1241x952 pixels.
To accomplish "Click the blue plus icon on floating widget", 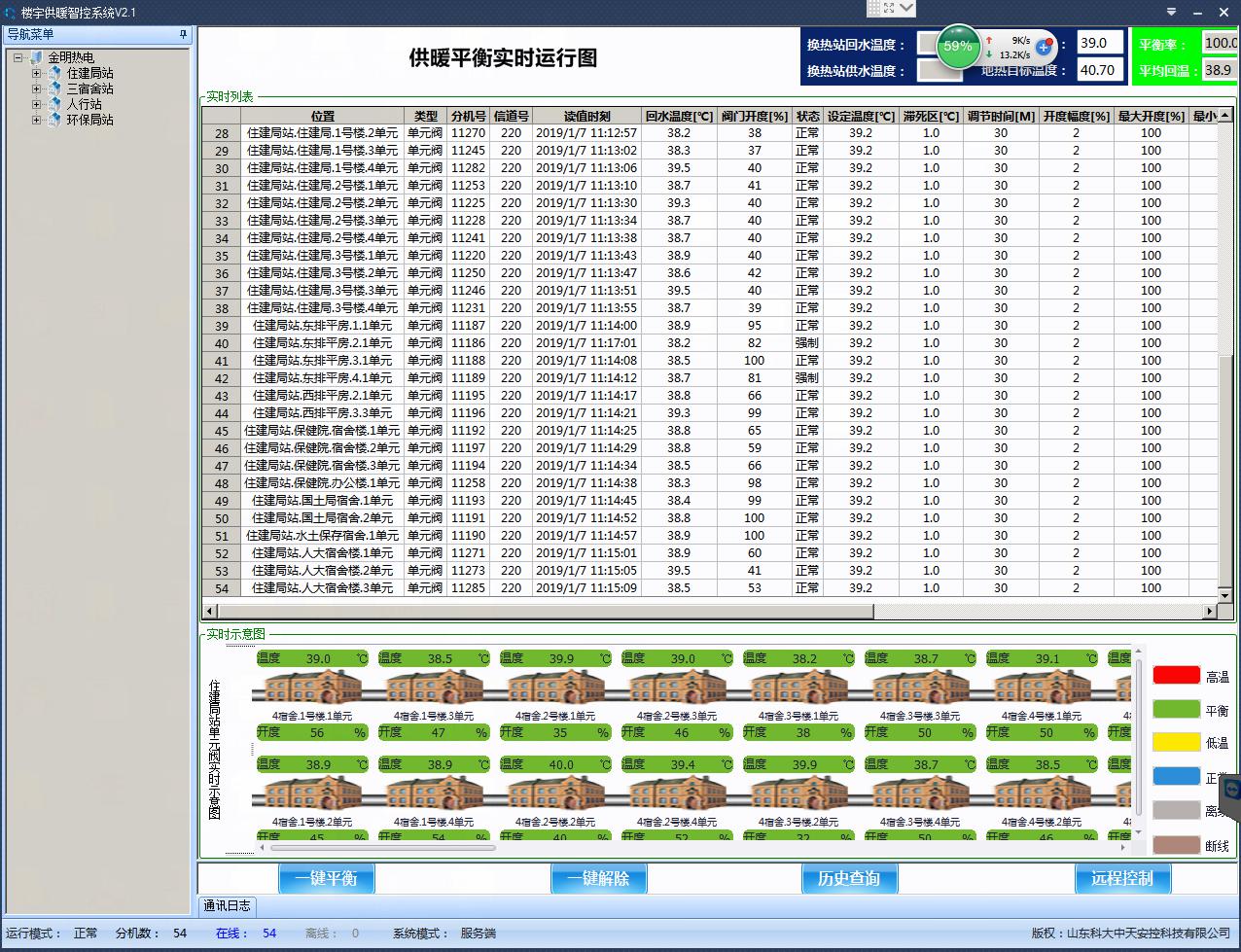I will pos(1044,47).
